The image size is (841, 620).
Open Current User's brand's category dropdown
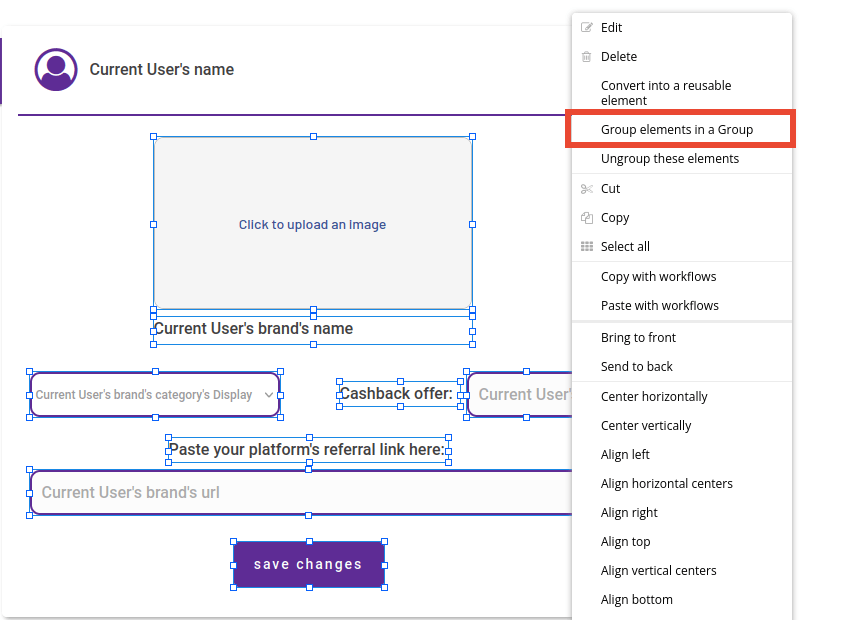(155, 395)
